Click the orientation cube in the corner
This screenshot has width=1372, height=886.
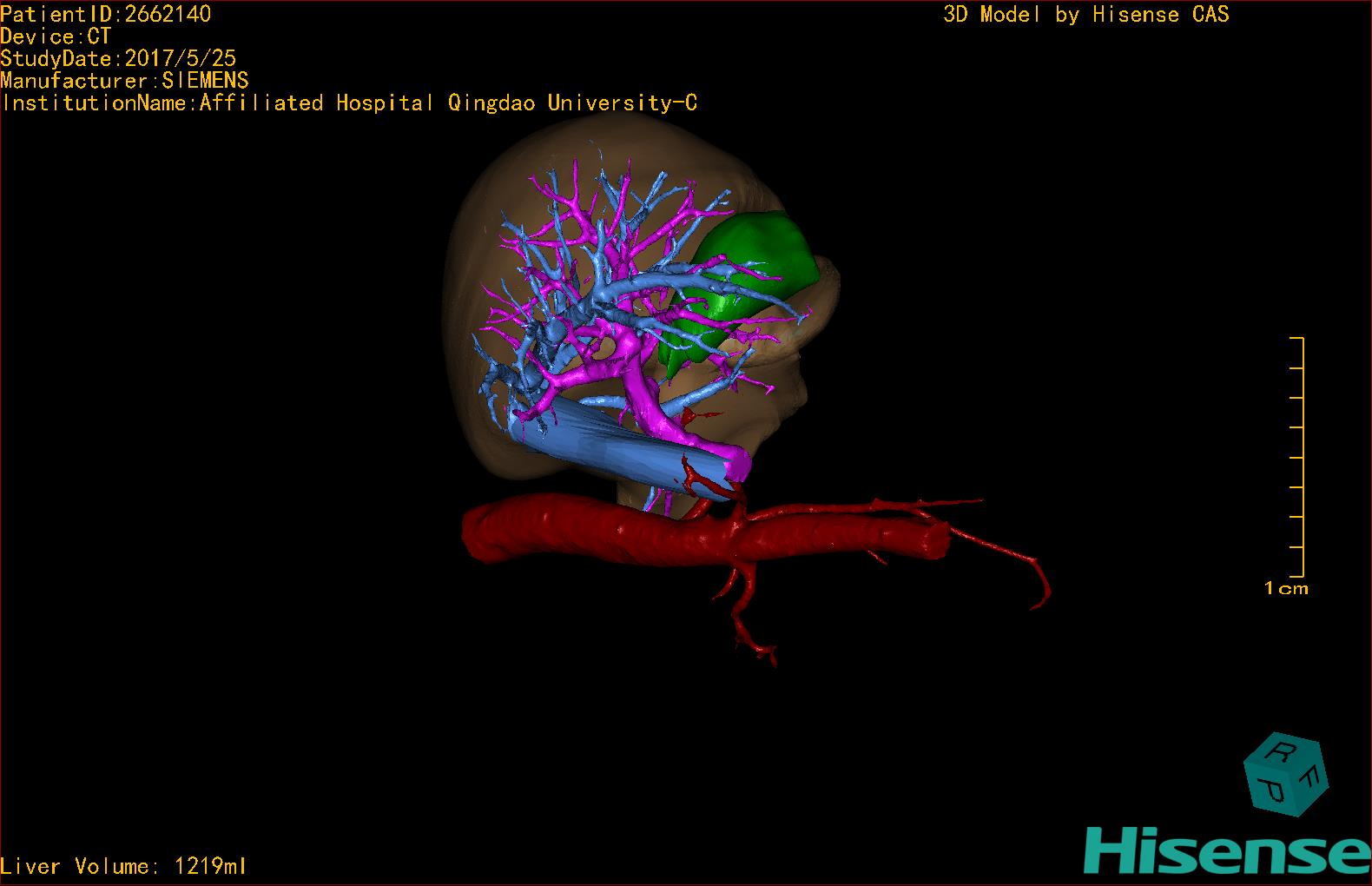coord(1286,775)
